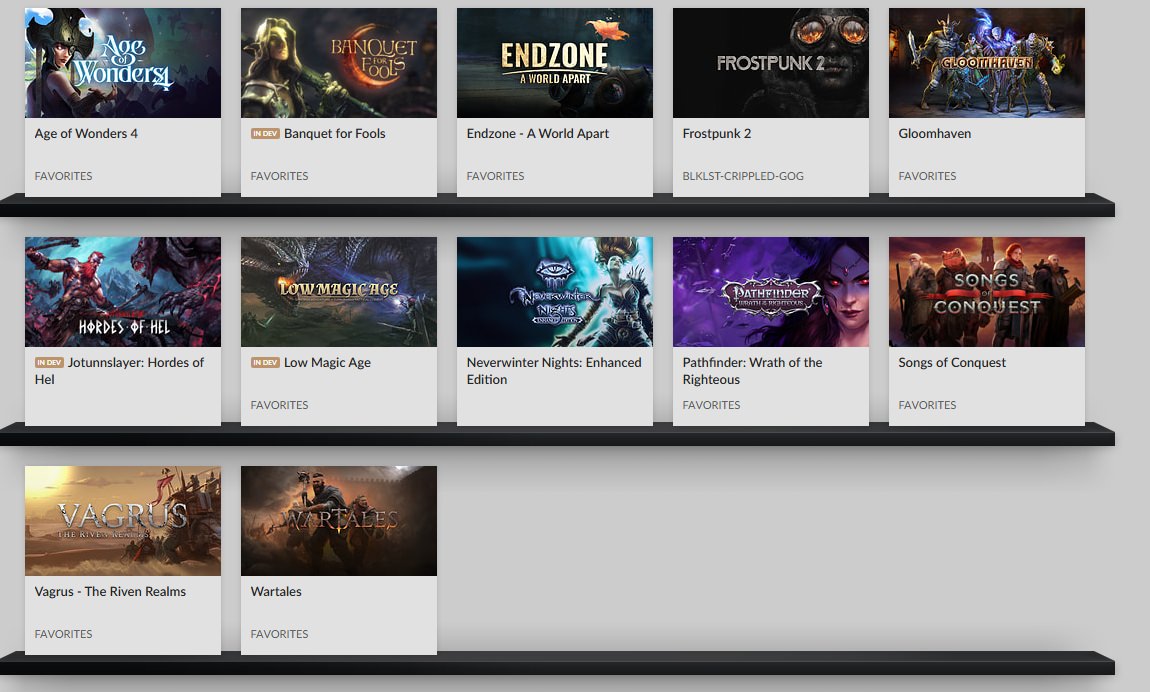
Task: Open the Age of Wonders 4 cover art
Action: click(122, 63)
